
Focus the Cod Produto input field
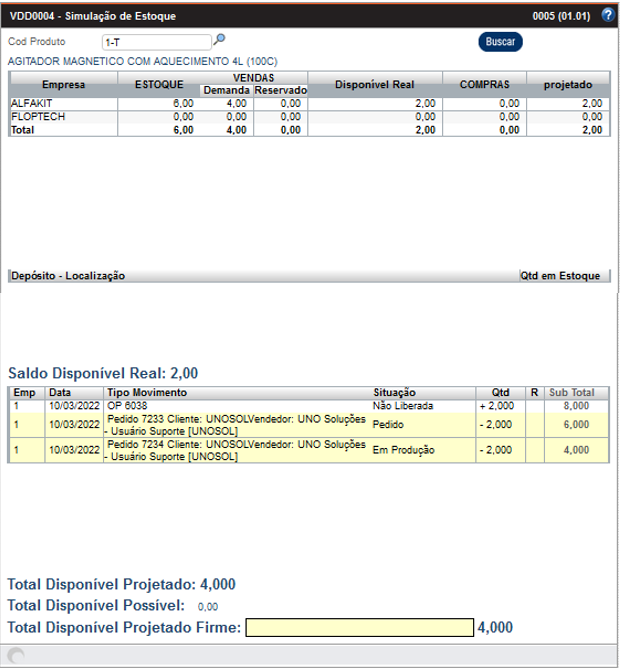[156, 42]
